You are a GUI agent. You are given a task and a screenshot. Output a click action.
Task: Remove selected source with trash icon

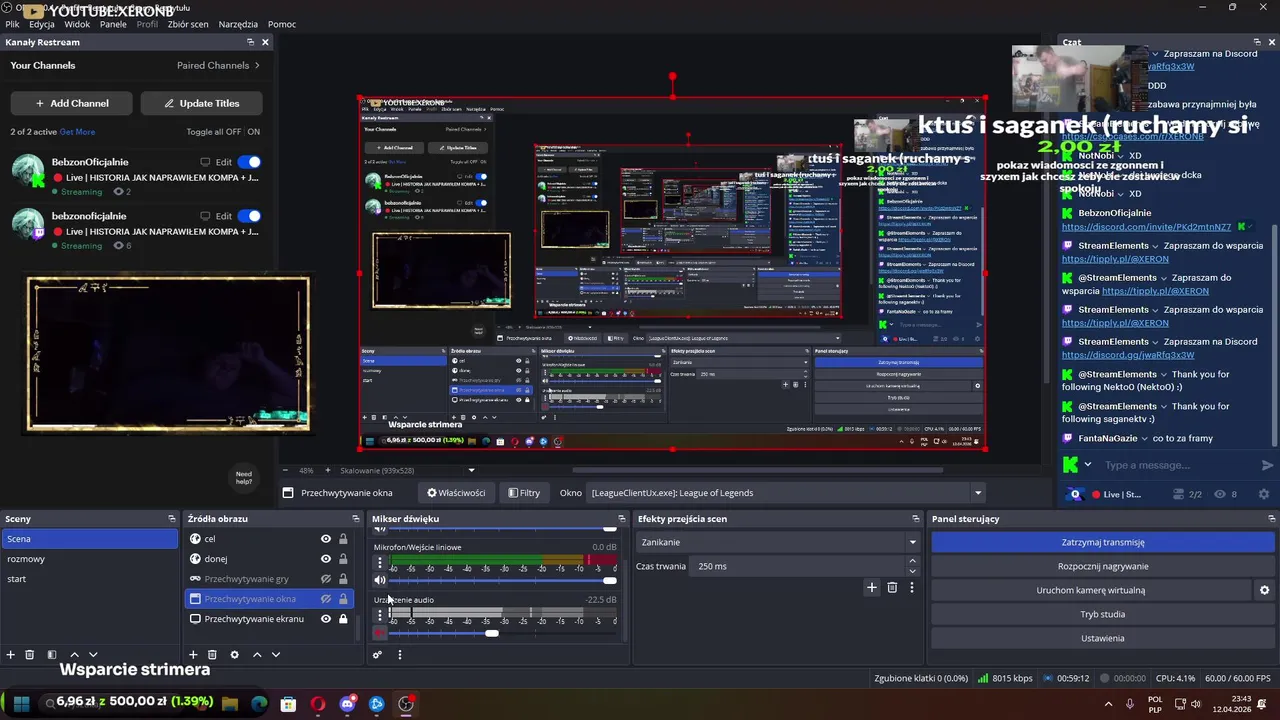pos(212,655)
